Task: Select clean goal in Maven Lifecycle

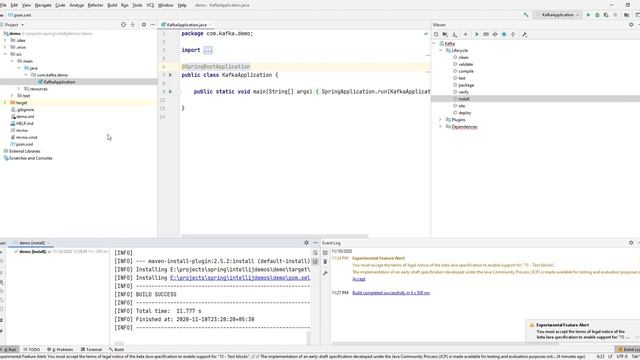Action: tap(463, 58)
